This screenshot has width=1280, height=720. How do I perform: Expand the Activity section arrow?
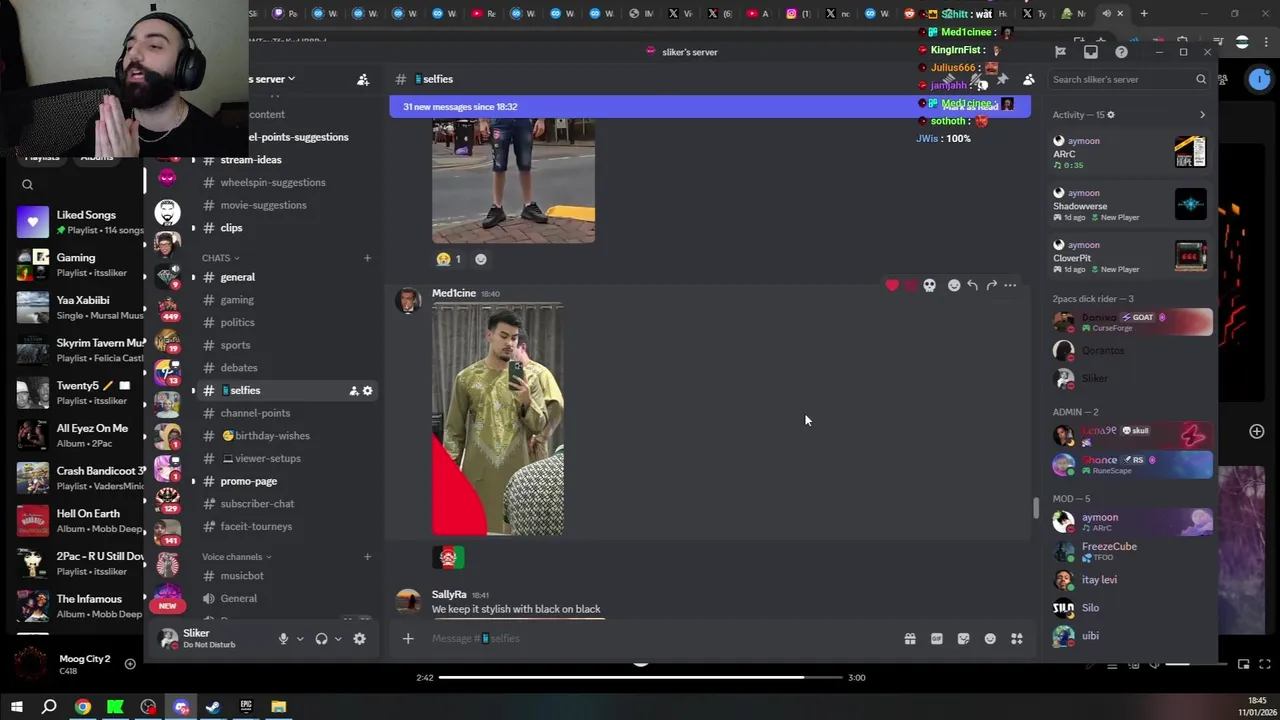point(1202,115)
